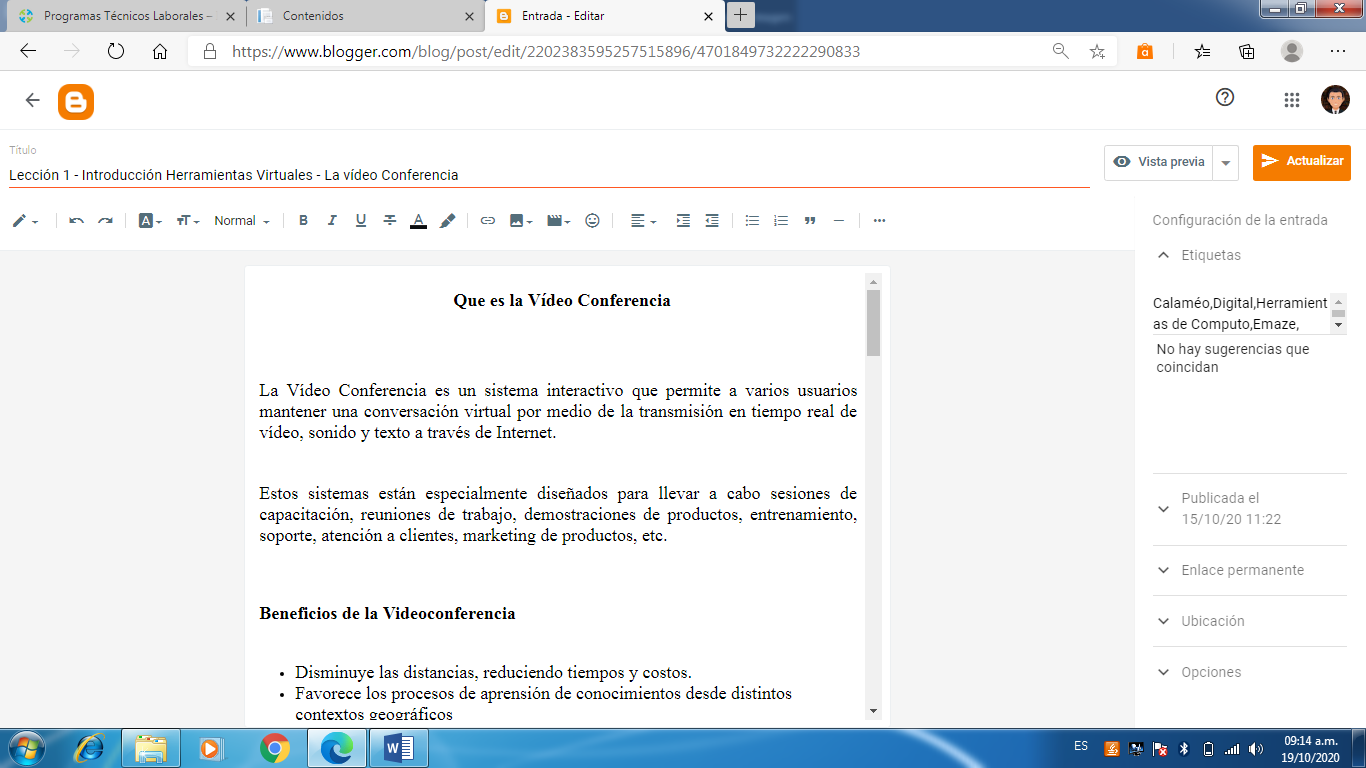This screenshot has height=768, width=1366.
Task: Toggle strikethrough formatting
Action: coord(390,221)
